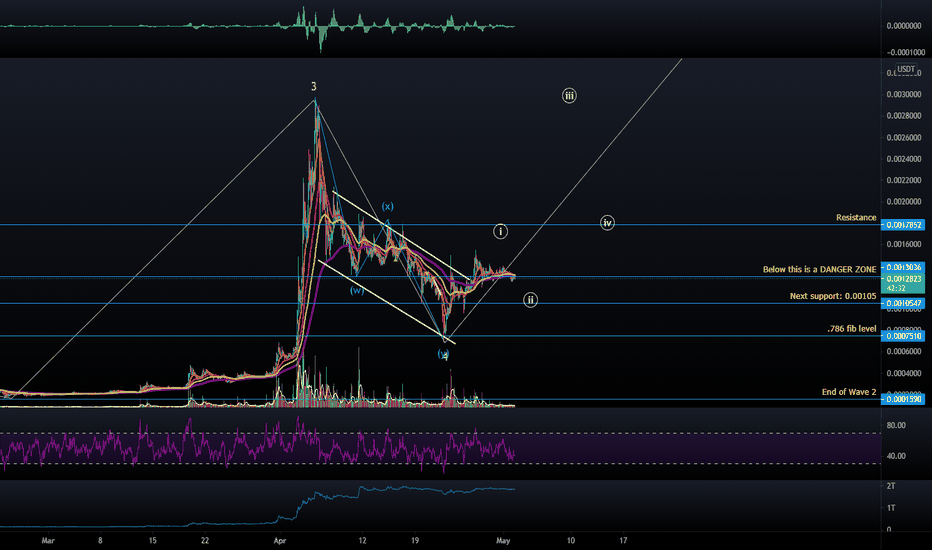Click the "Apr" date on the time axis

coord(280,540)
